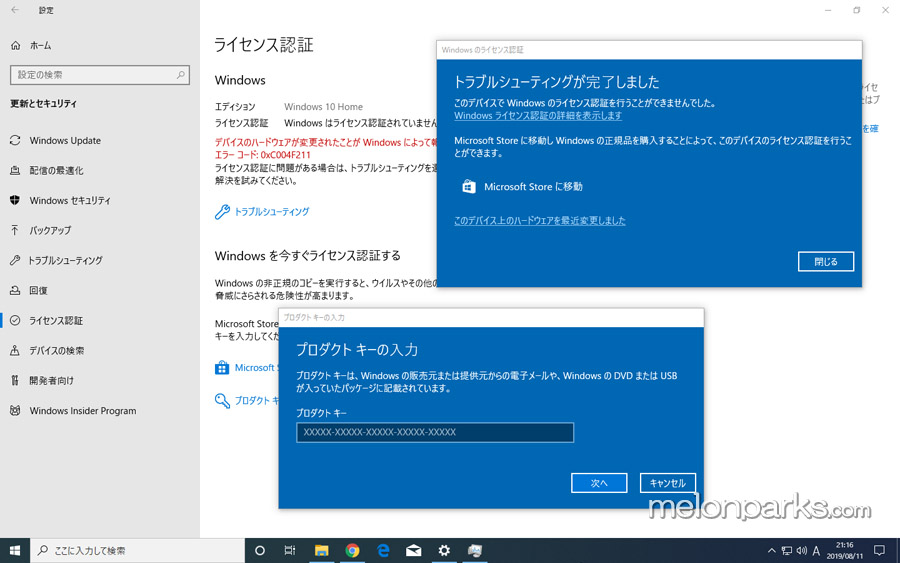
Task: Open Task View from taskbar
Action: coord(290,550)
